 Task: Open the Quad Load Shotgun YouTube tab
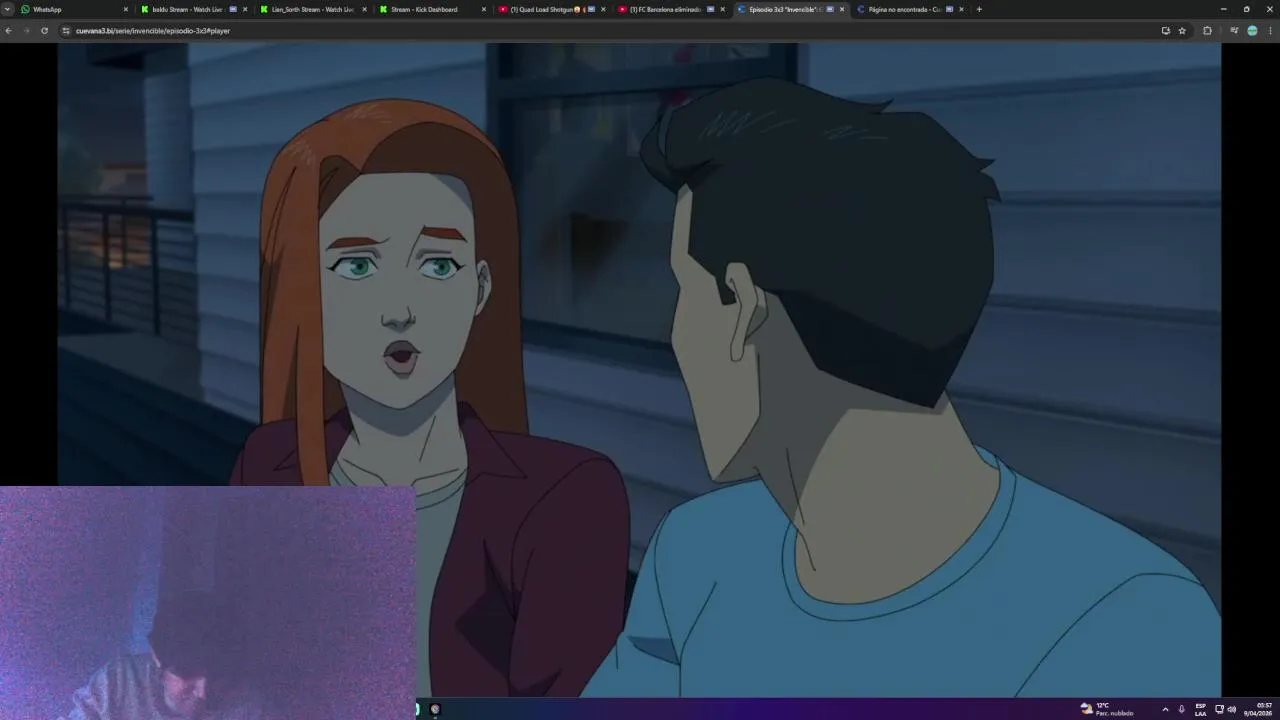551,9
